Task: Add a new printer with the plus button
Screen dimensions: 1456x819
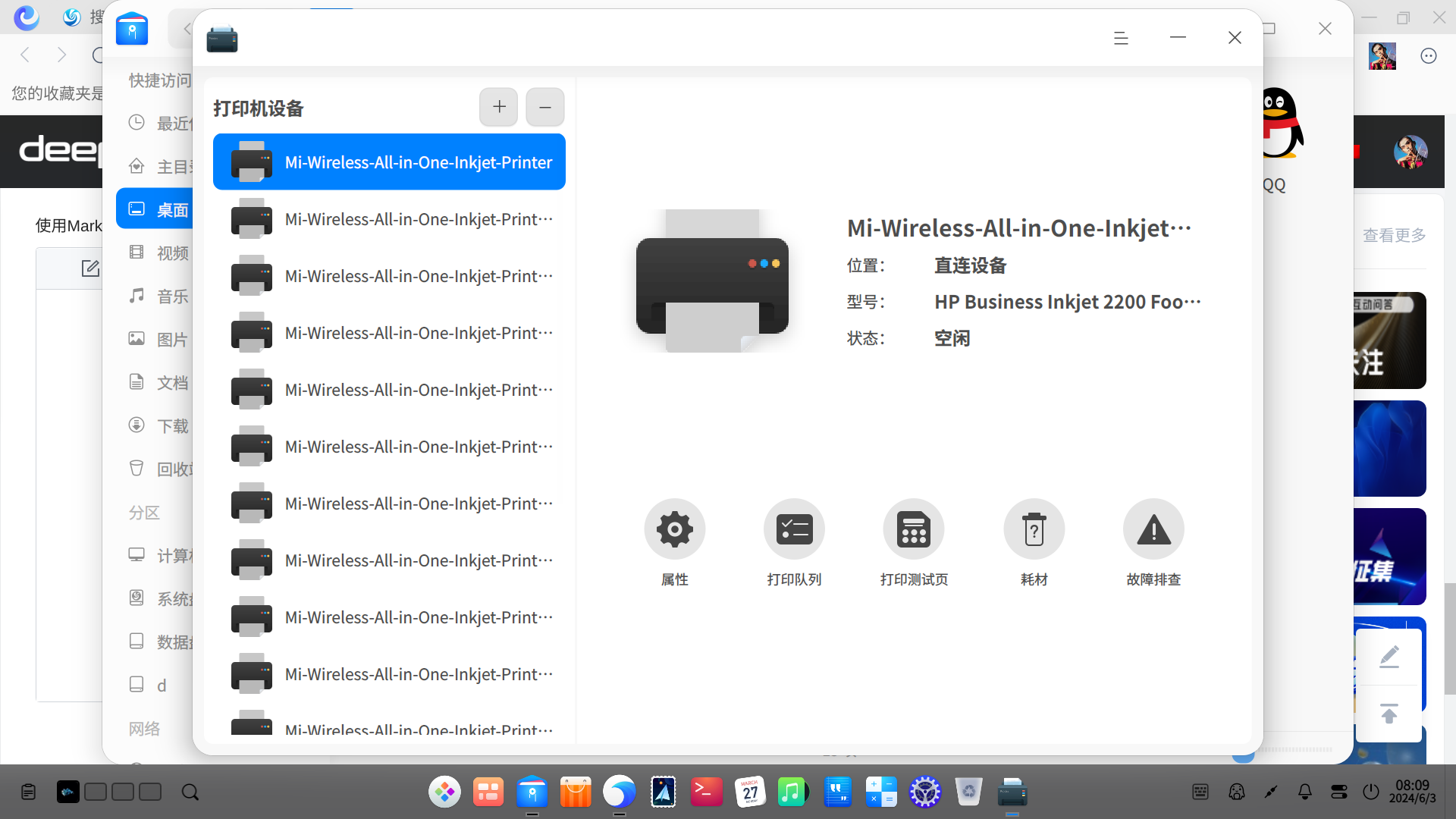Action: (498, 107)
